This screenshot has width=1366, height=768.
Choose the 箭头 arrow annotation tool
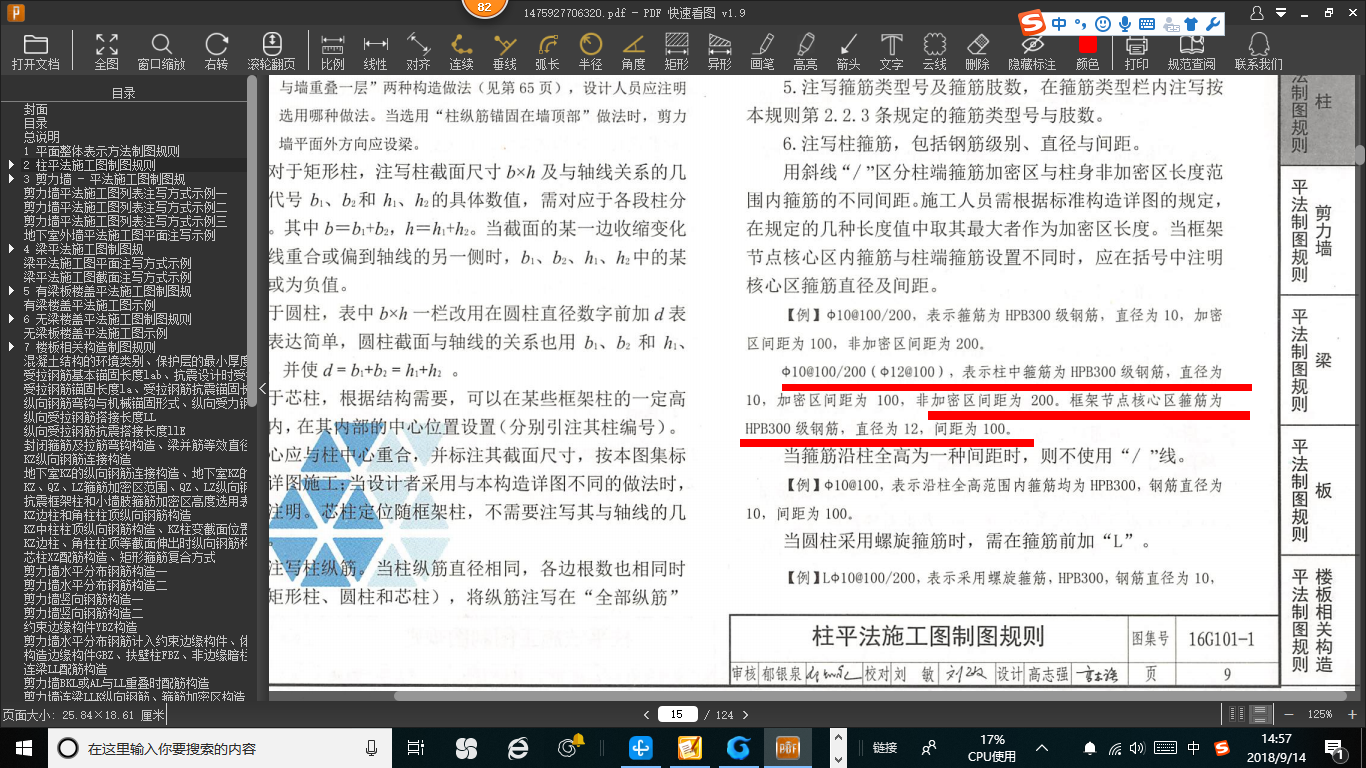[848, 52]
